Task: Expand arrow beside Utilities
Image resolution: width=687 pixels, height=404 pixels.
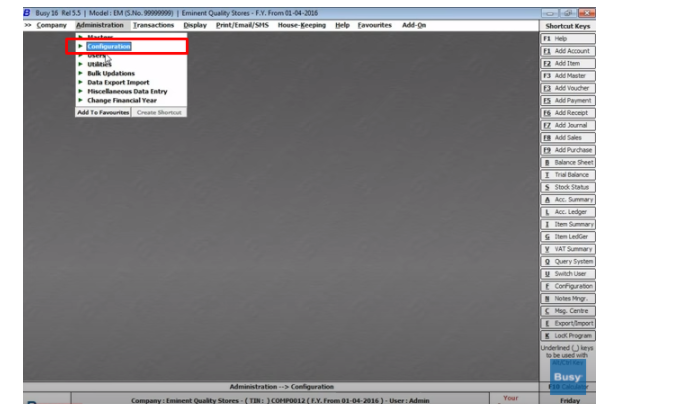Action: coord(80,64)
